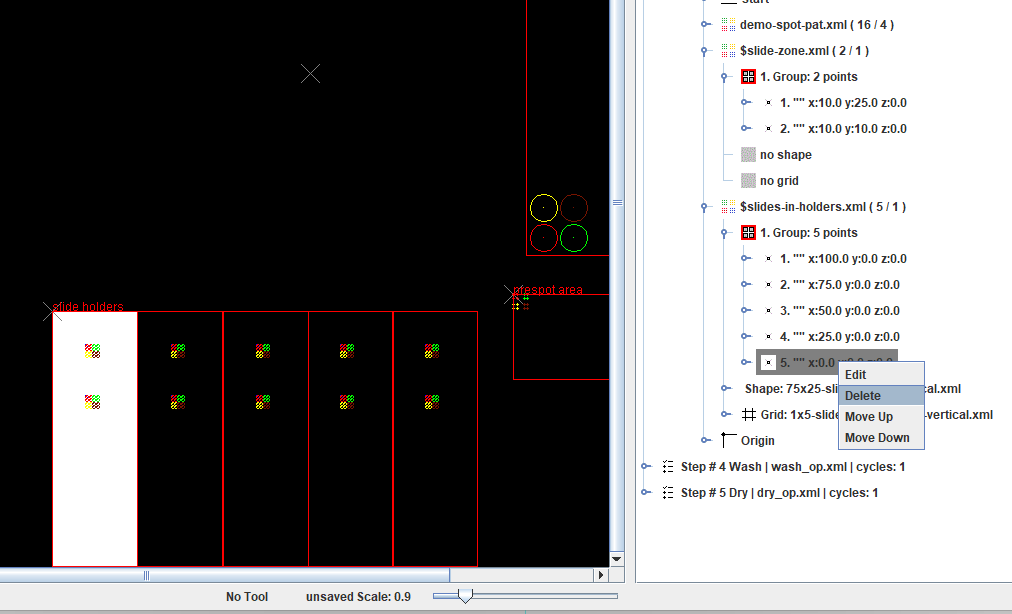Collapse the $slides-in-holders.xml tree node
This screenshot has width=1012, height=614.
(x=706, y=207)
